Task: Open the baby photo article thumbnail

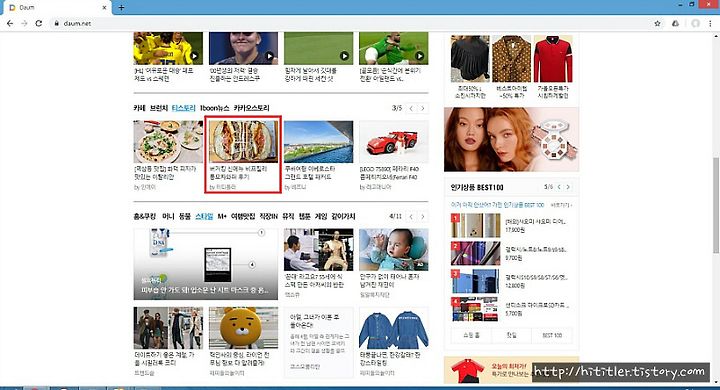Action: [394, 249]
